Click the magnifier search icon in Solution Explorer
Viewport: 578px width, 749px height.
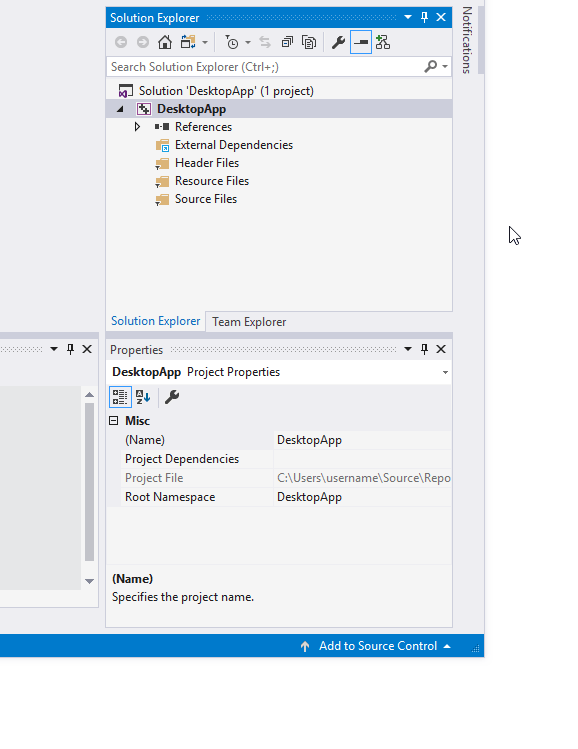click(x=430, y=66)
